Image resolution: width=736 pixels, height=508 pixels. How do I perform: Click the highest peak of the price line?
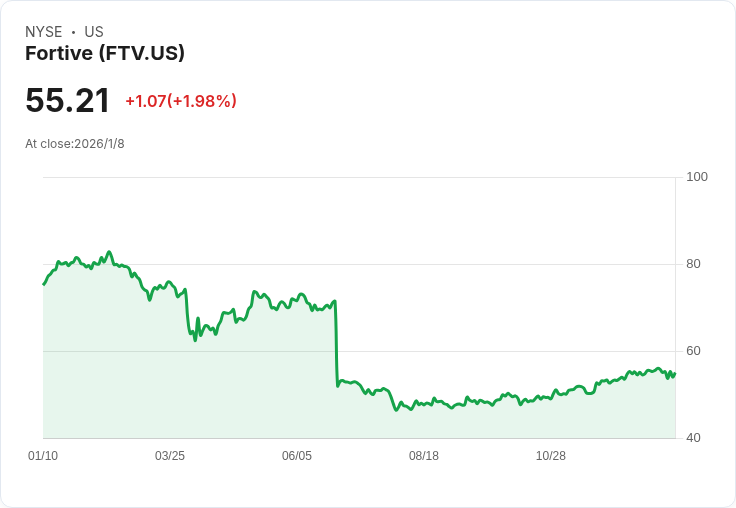(109, 252)
